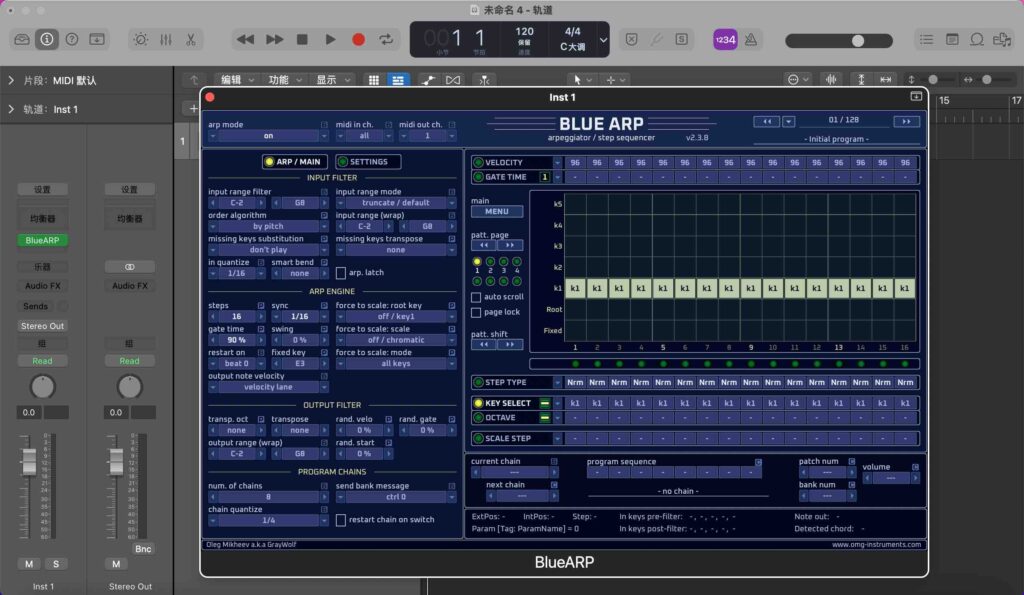Enable restart chain on switch checkbox
1024x595 pixels.
point(341,520)
